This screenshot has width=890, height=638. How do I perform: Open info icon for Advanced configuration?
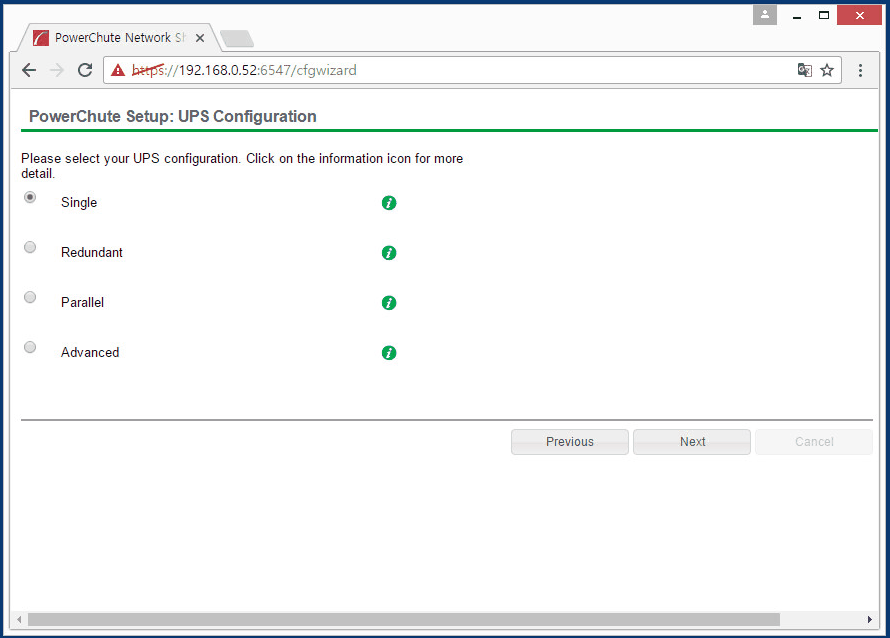click(389, 352)
